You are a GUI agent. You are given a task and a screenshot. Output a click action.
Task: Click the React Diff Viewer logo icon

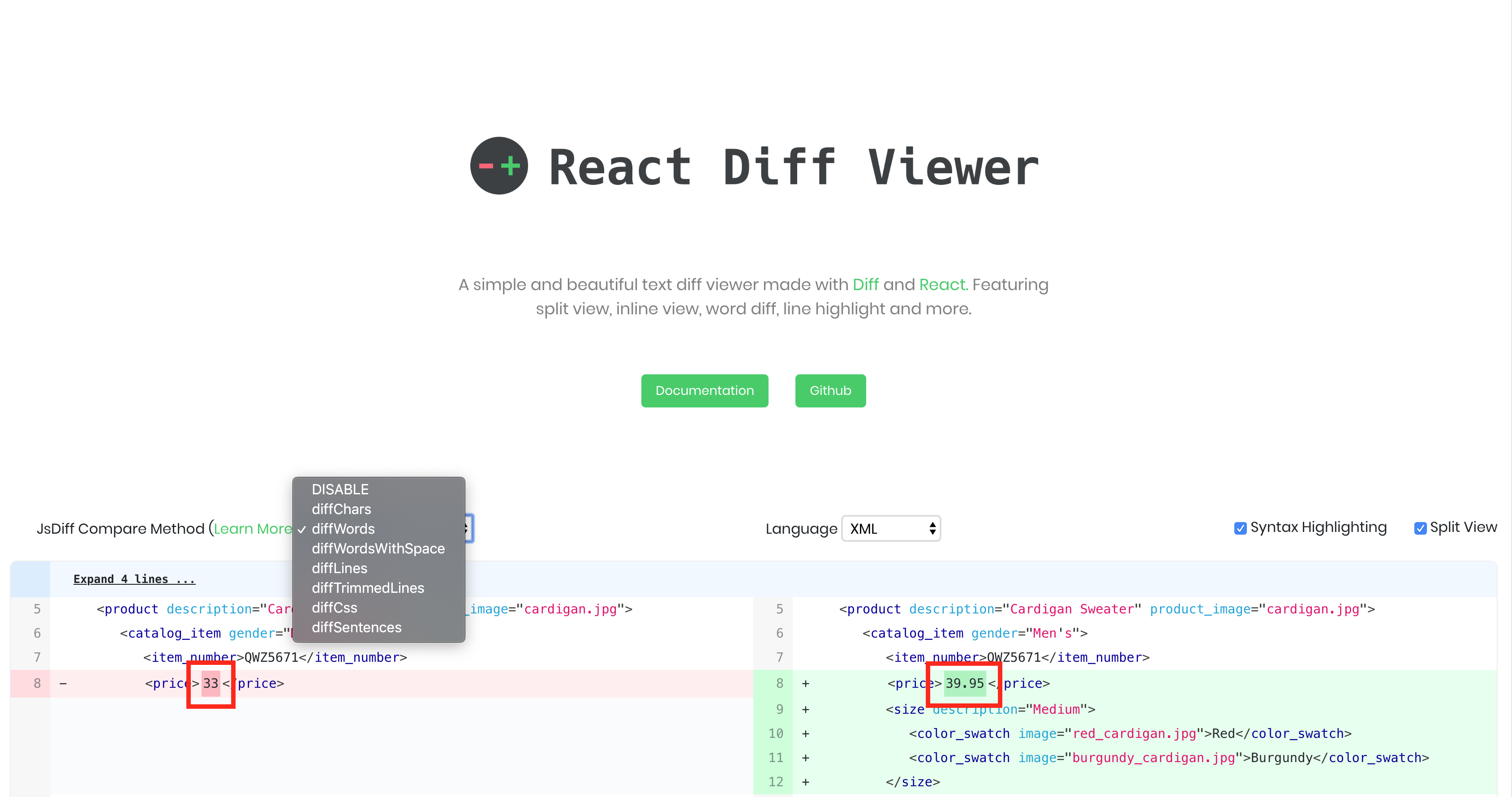499,166
